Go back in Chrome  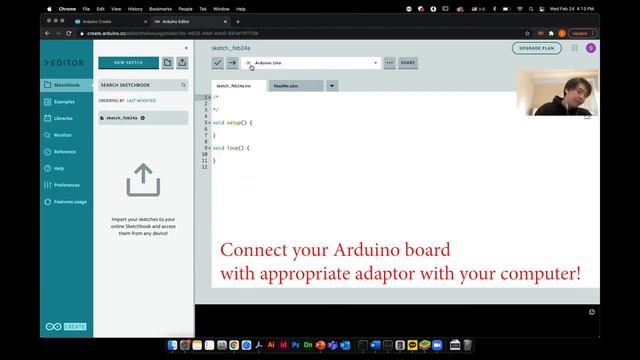(47, 33)
